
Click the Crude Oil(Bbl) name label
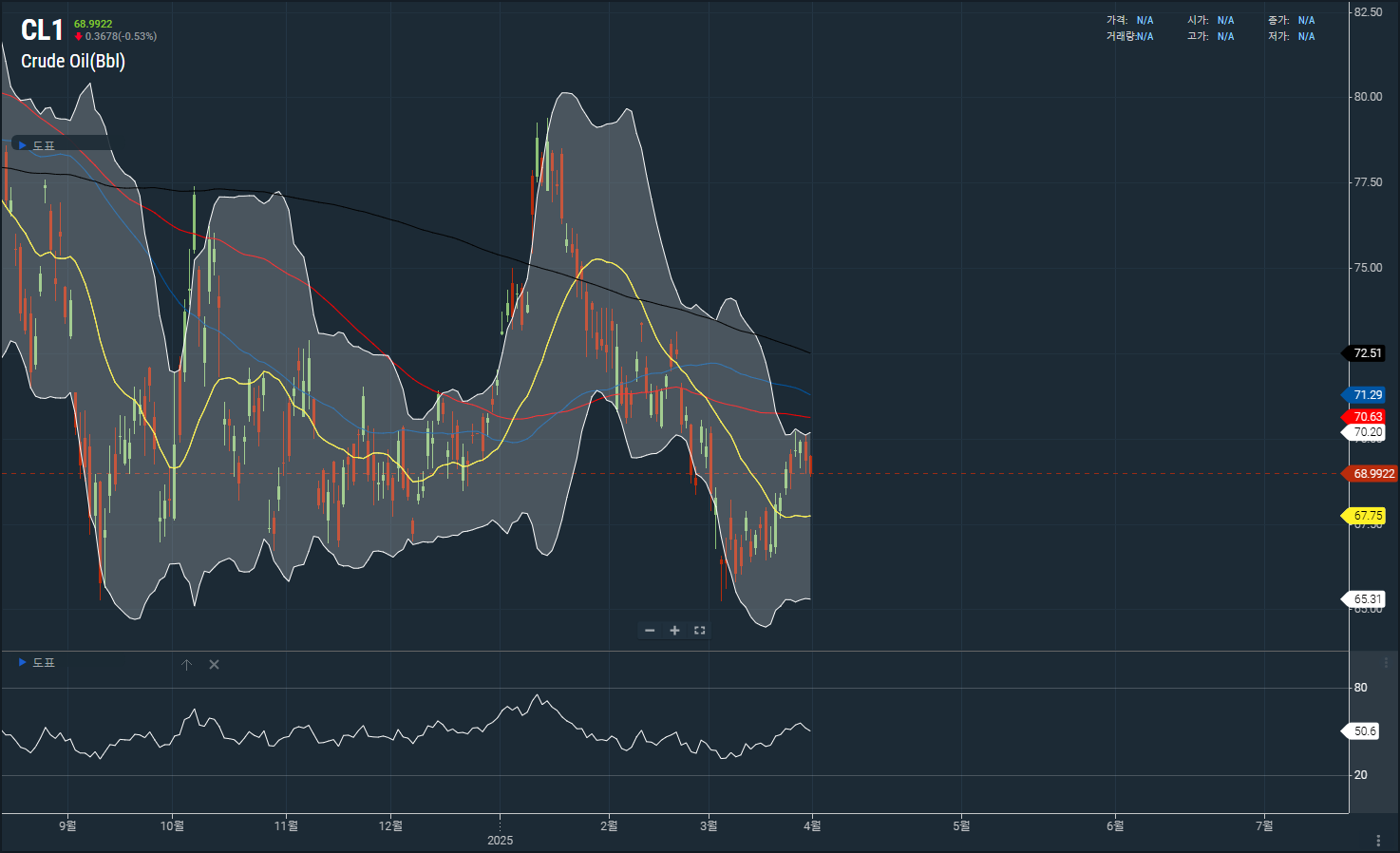point(73,62)
